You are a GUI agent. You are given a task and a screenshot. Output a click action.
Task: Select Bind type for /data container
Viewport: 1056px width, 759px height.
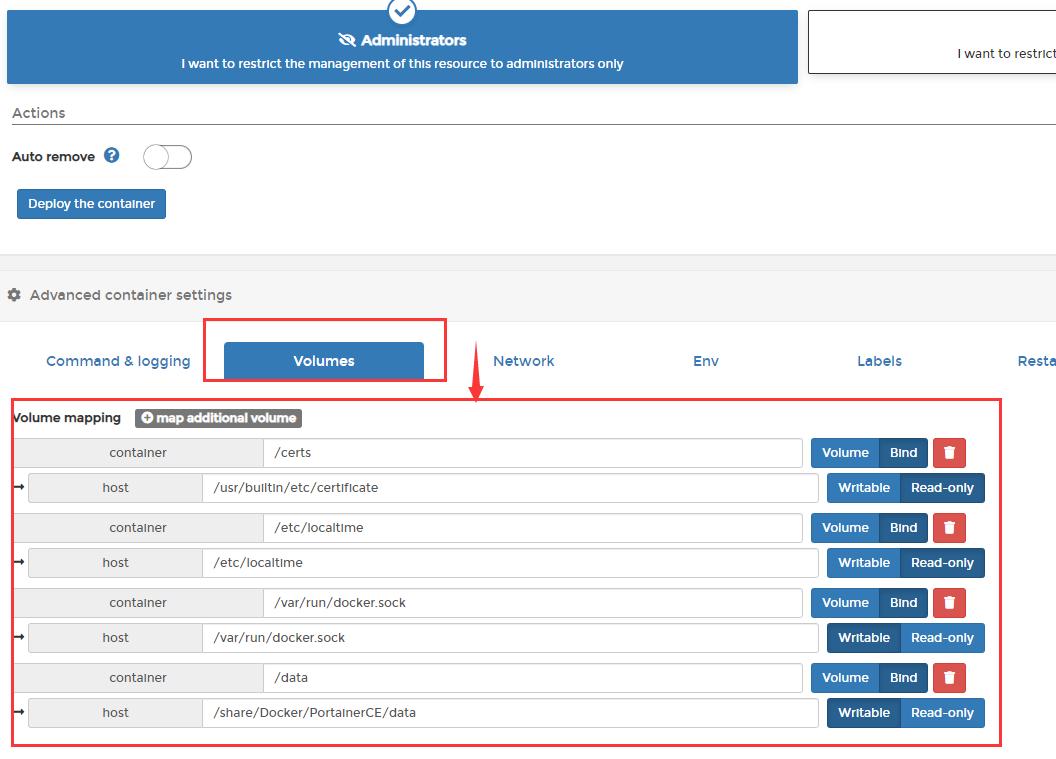[903, 678]
